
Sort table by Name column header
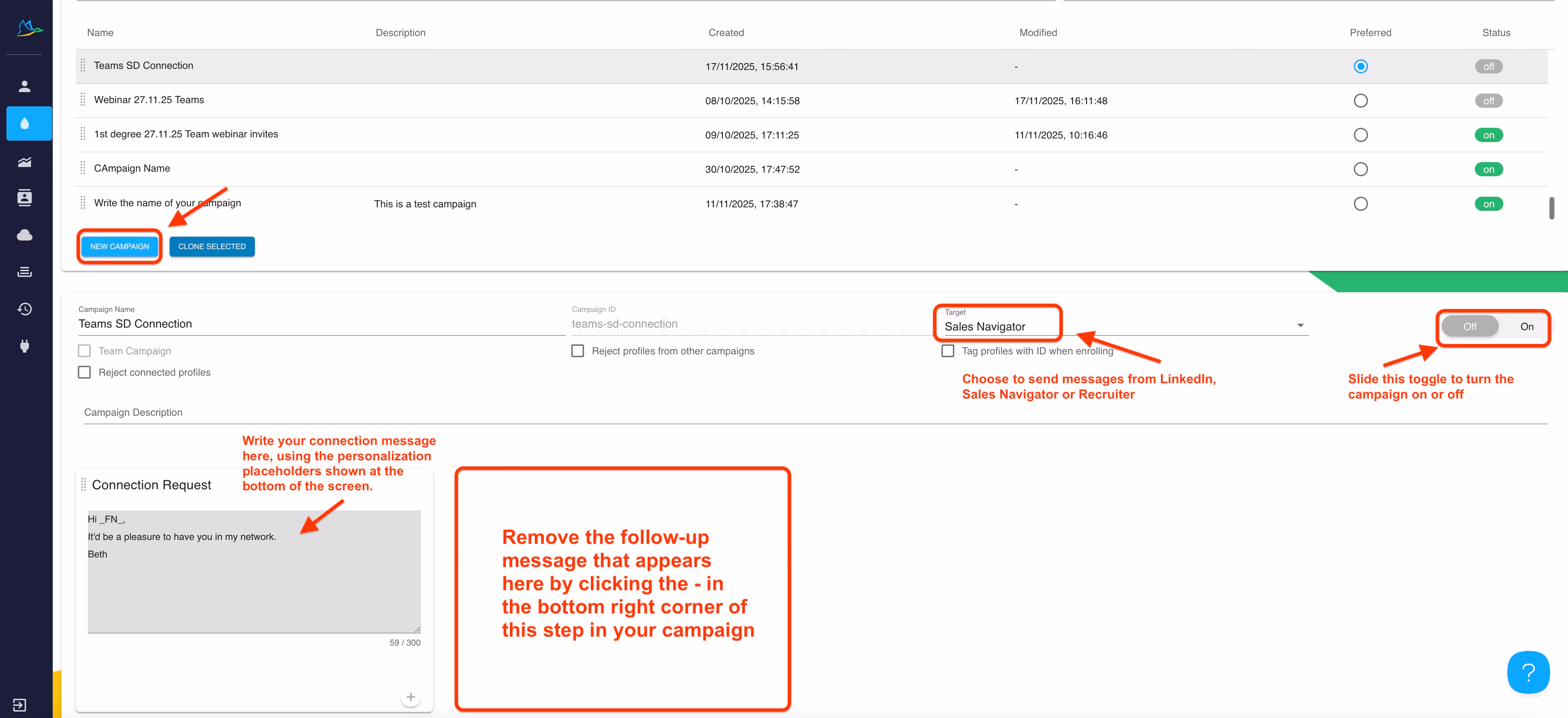click(100, 33)
